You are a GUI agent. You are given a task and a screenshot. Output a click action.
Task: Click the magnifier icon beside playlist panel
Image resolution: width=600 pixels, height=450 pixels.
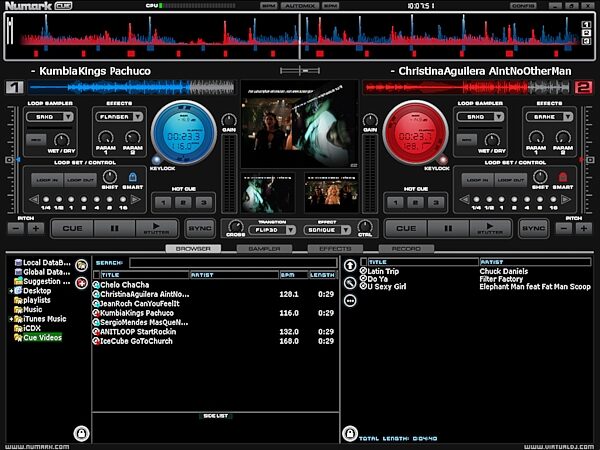click(350, 283)
